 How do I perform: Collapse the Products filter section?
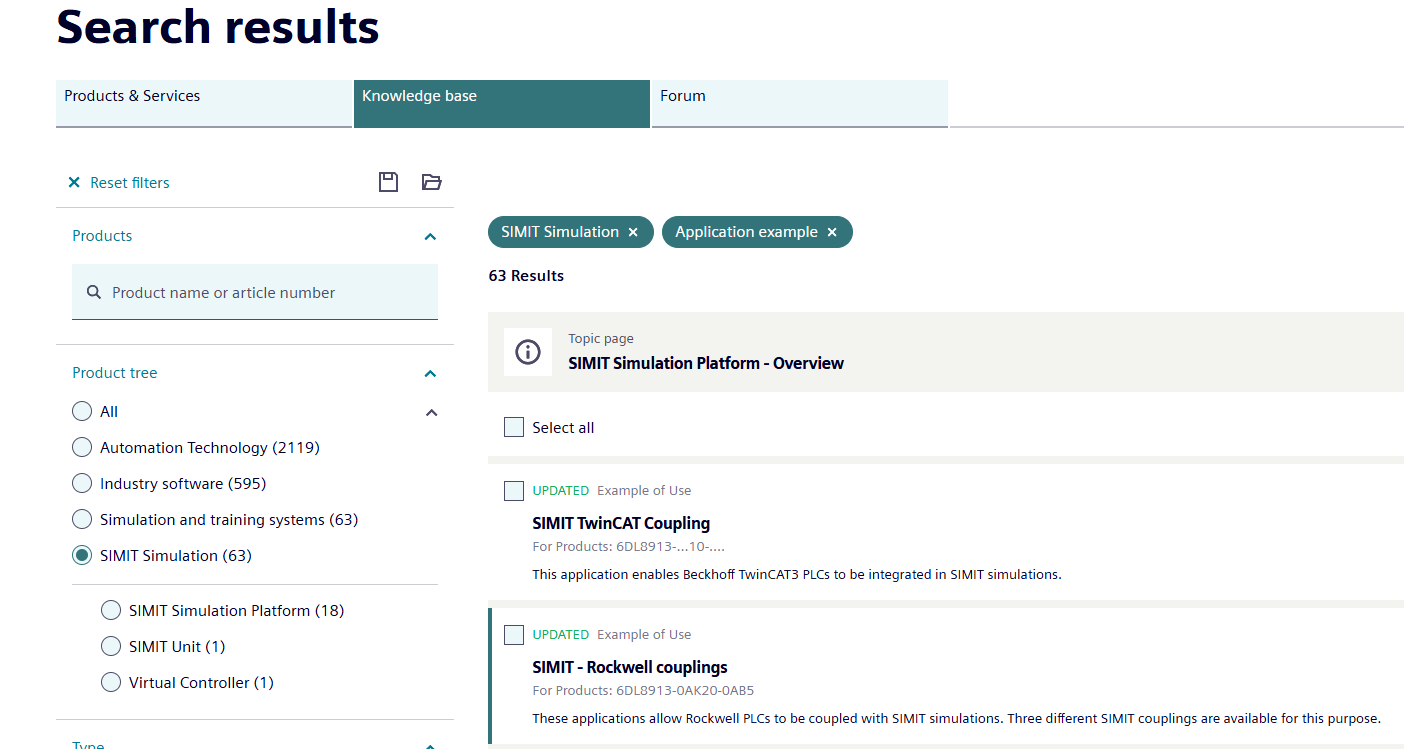(x=430, y=237)
